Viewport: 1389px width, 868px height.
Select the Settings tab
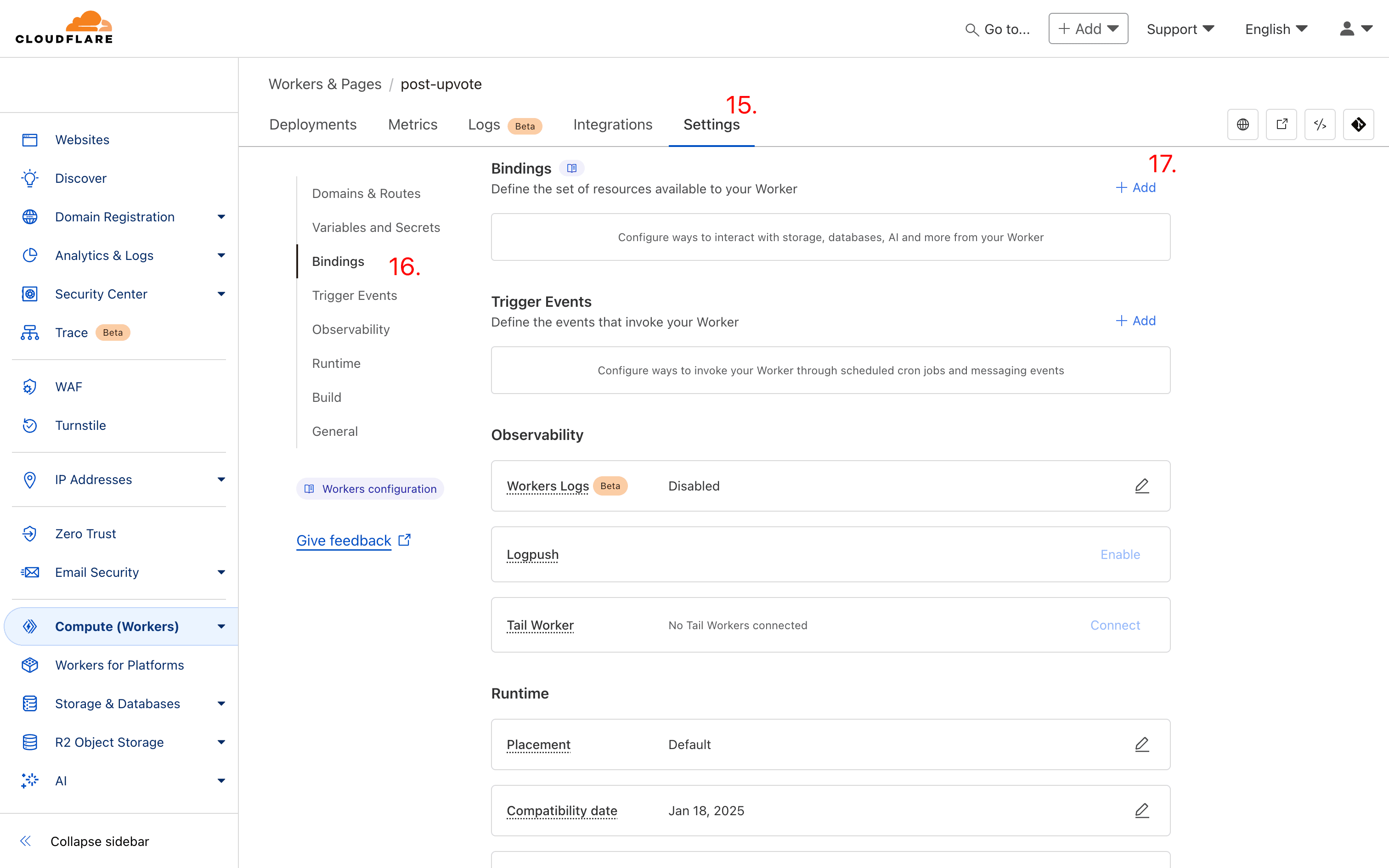click(711, 124)
